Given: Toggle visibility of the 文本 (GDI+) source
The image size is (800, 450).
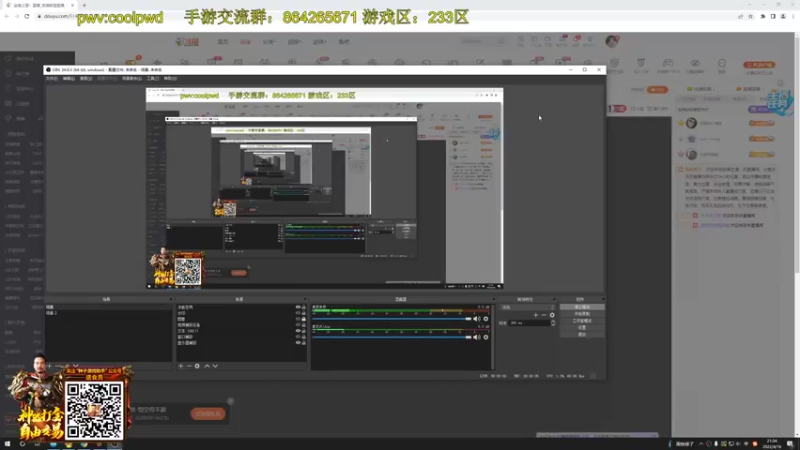Looking at the screenshot, I should (298, 331).
